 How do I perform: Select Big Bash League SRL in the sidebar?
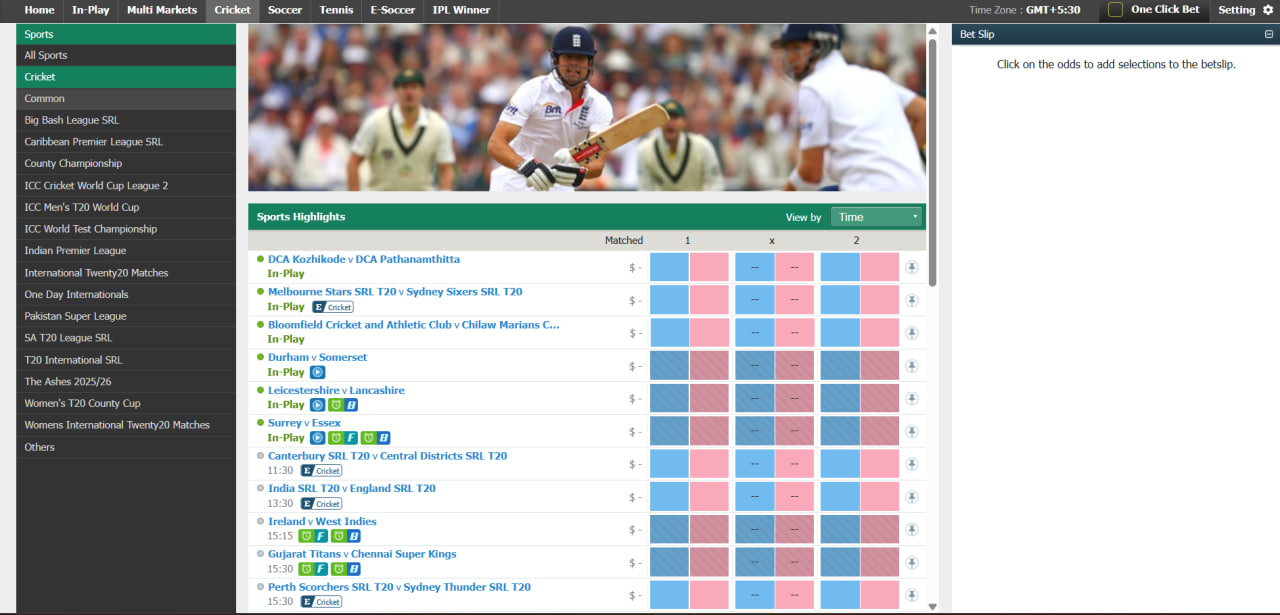coord(126,120)
